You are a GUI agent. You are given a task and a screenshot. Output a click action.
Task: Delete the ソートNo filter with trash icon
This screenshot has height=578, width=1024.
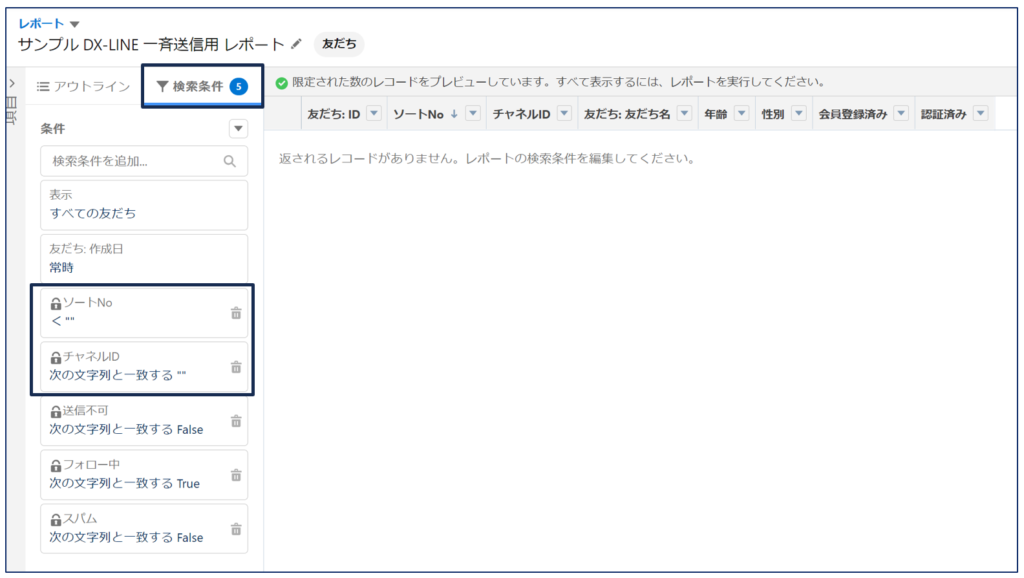click(236, 313)
